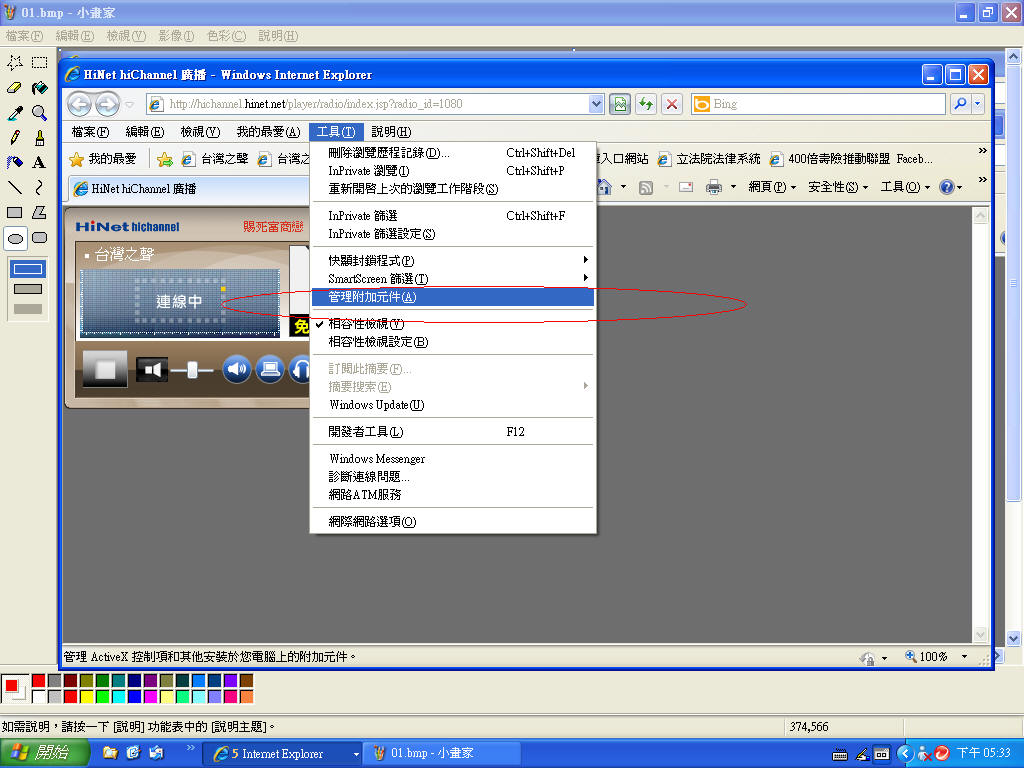
Task: Pick the yellow color swatch
Action: coord(86,697)
